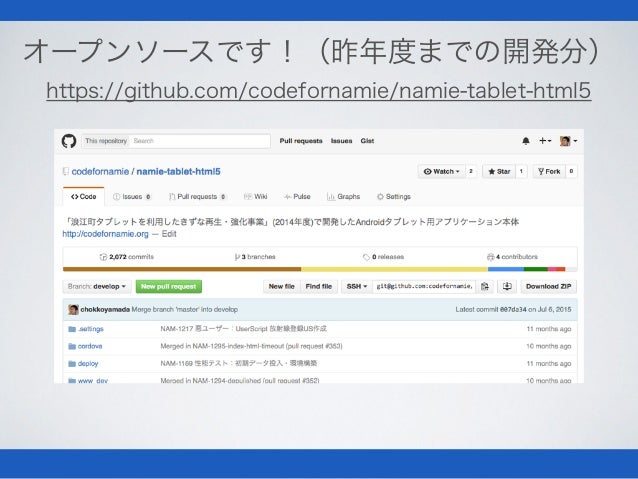The image size is (638, 479).
Task: Open the slide's github.com URL link
Action: point(319,90)
